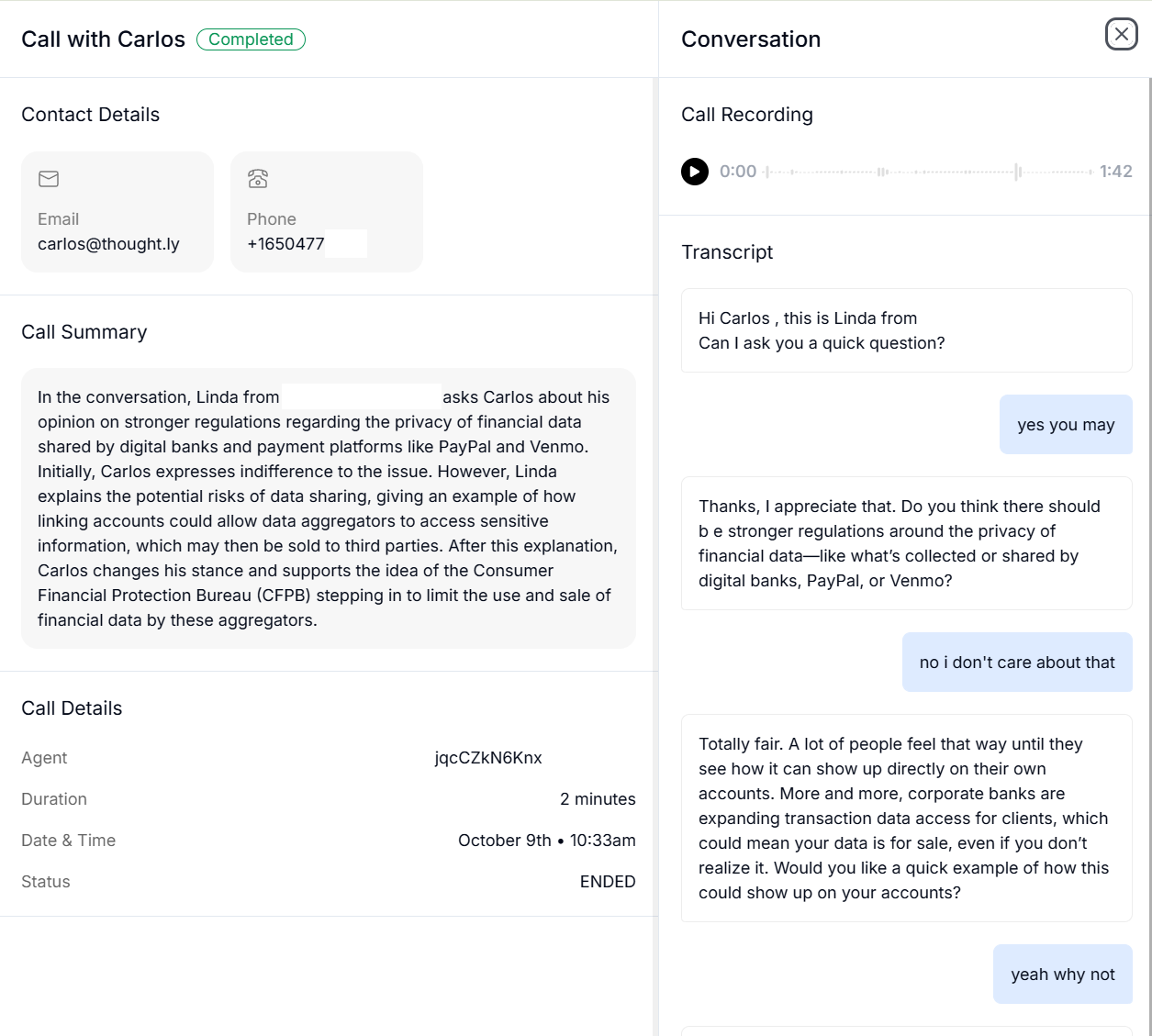Click the Completed status badge
Screen dimensions: 1152x1036
coord(251,39)
